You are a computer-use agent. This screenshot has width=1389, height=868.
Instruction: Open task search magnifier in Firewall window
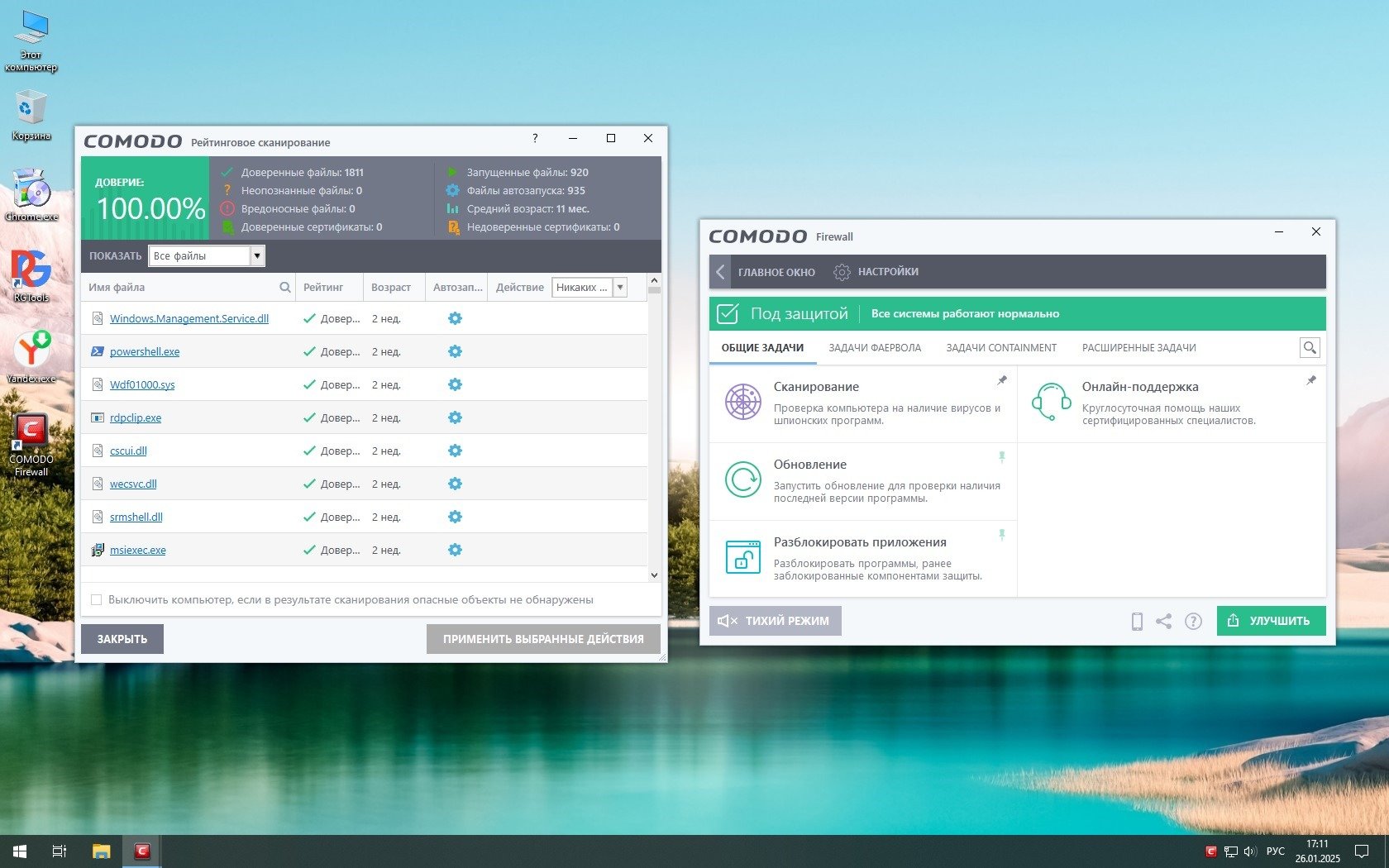(x=1310, y=348)
